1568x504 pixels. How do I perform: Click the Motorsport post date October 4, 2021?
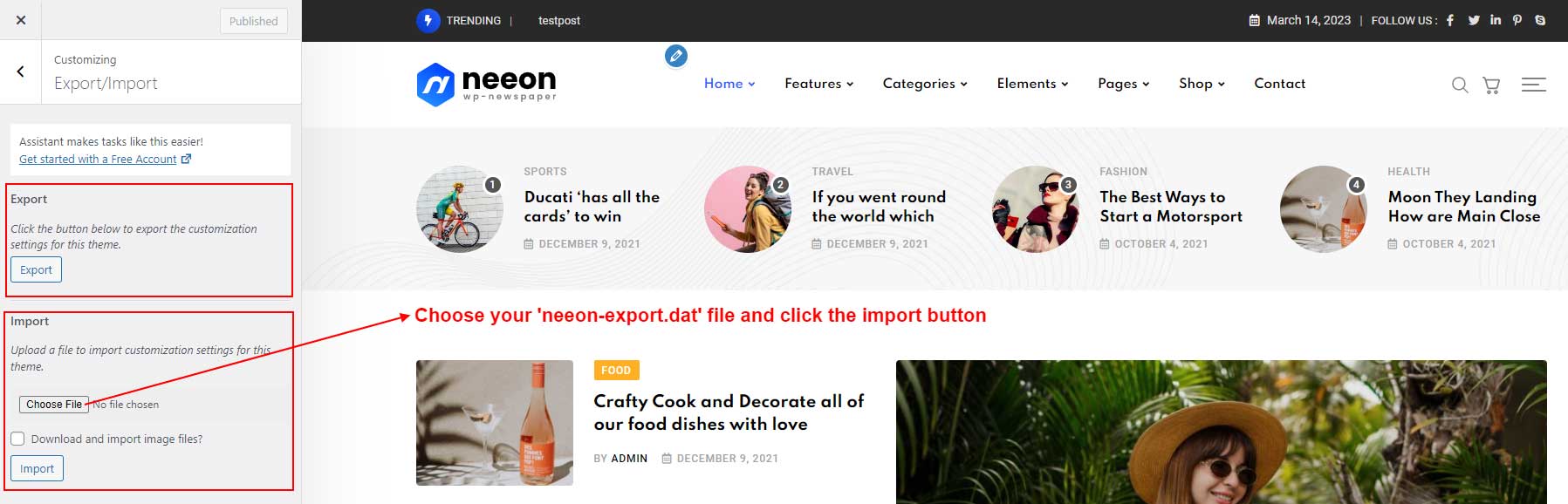(1161, 244)
